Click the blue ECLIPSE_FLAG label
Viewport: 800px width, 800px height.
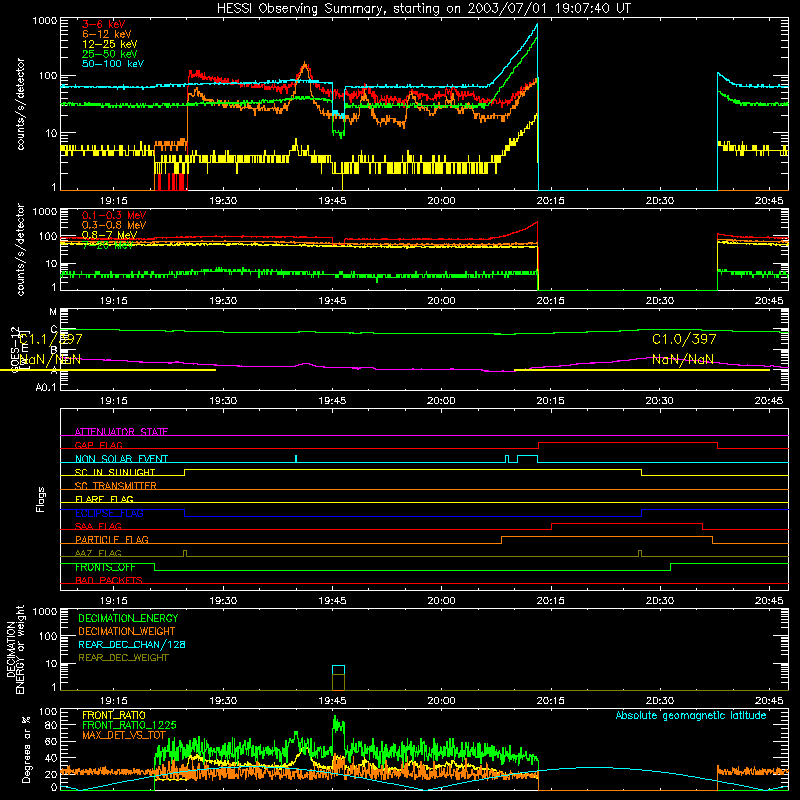click(x=109, y=513)
